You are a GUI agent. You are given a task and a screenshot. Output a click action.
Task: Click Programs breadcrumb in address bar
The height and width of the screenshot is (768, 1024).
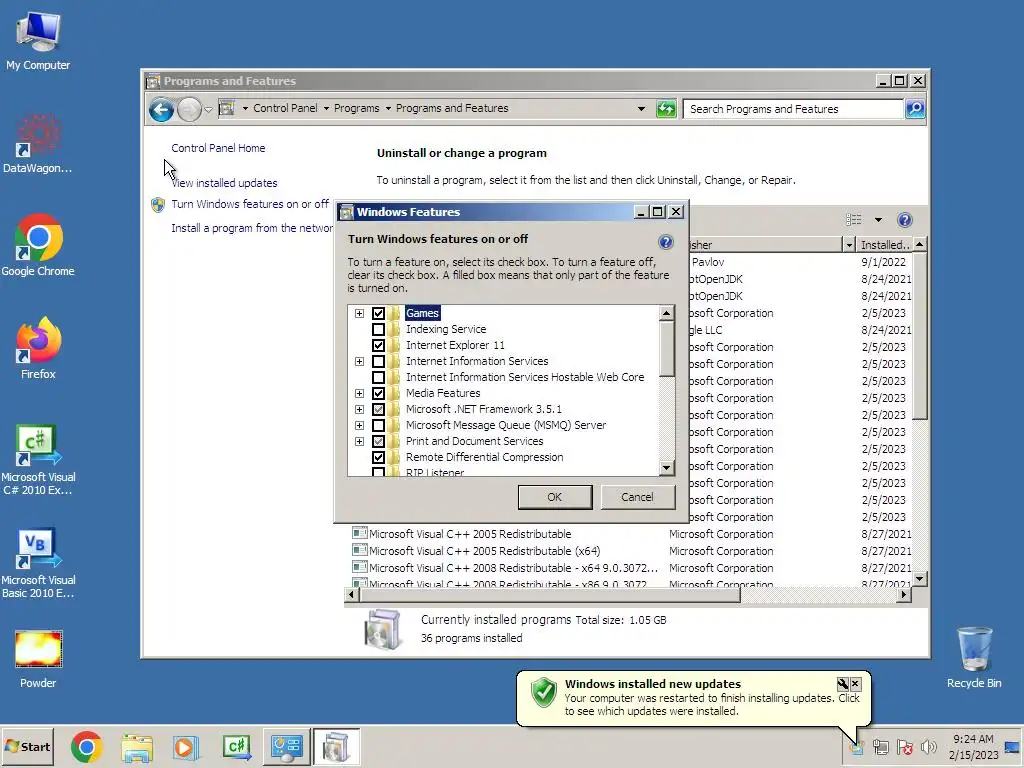tap(357, 108)
